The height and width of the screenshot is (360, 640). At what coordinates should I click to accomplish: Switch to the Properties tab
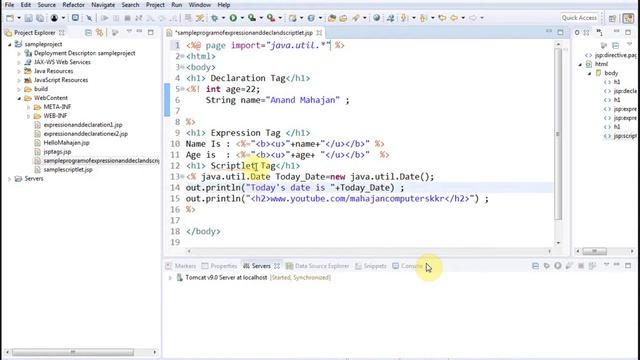pyautogui.click(x=219, y=266)
